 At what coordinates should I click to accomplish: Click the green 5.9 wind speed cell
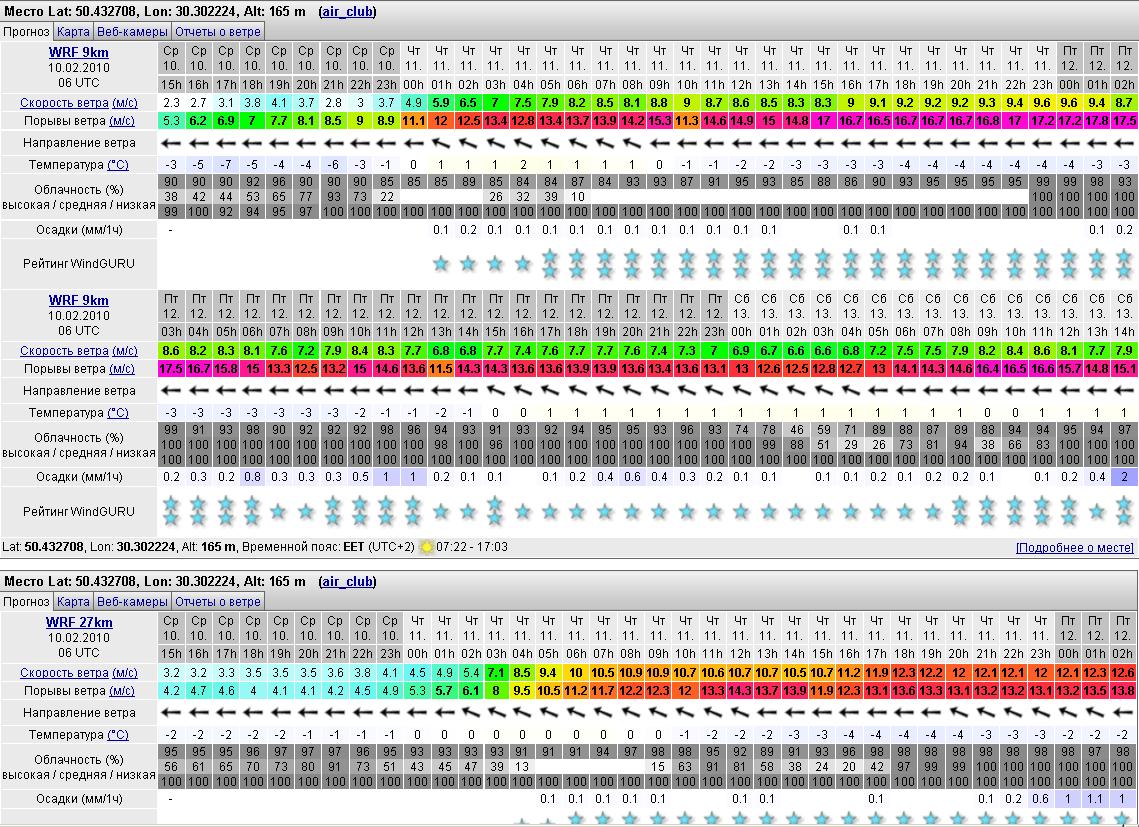coord(441,102)
